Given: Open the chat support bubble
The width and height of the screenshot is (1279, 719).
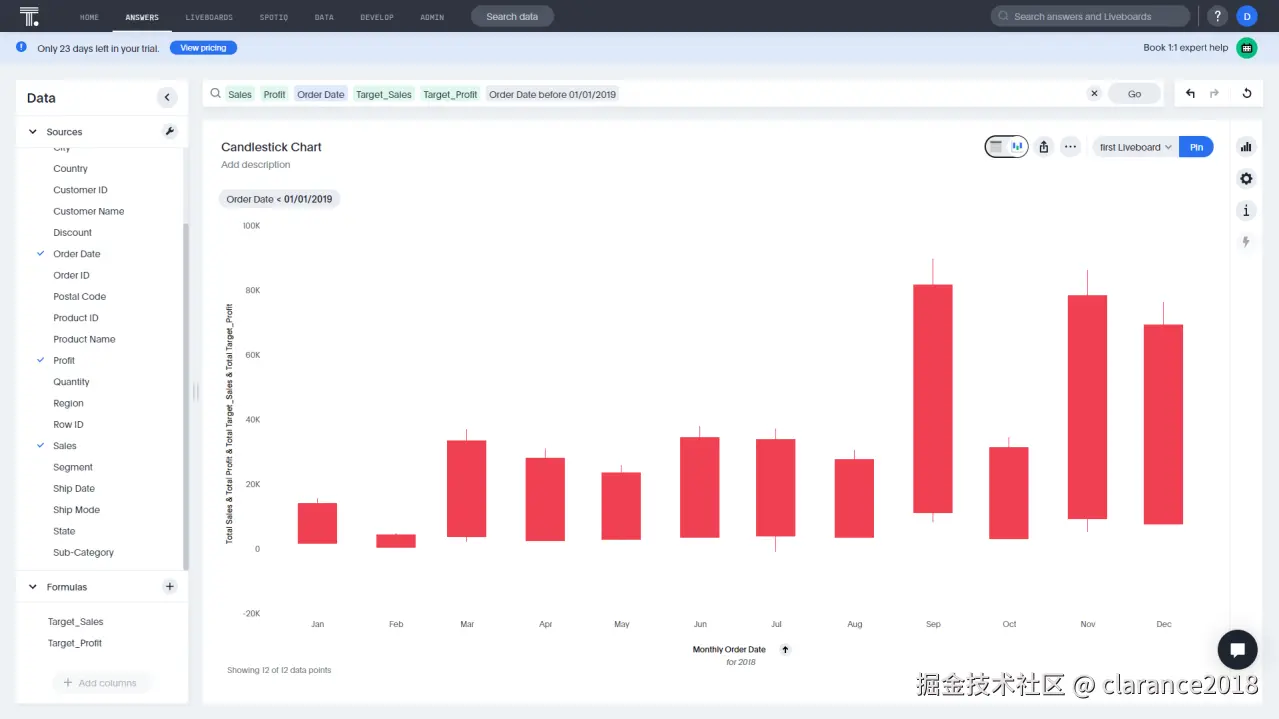Looking at the screenshot, I should pyautogui.click(x=1237, y=650).
